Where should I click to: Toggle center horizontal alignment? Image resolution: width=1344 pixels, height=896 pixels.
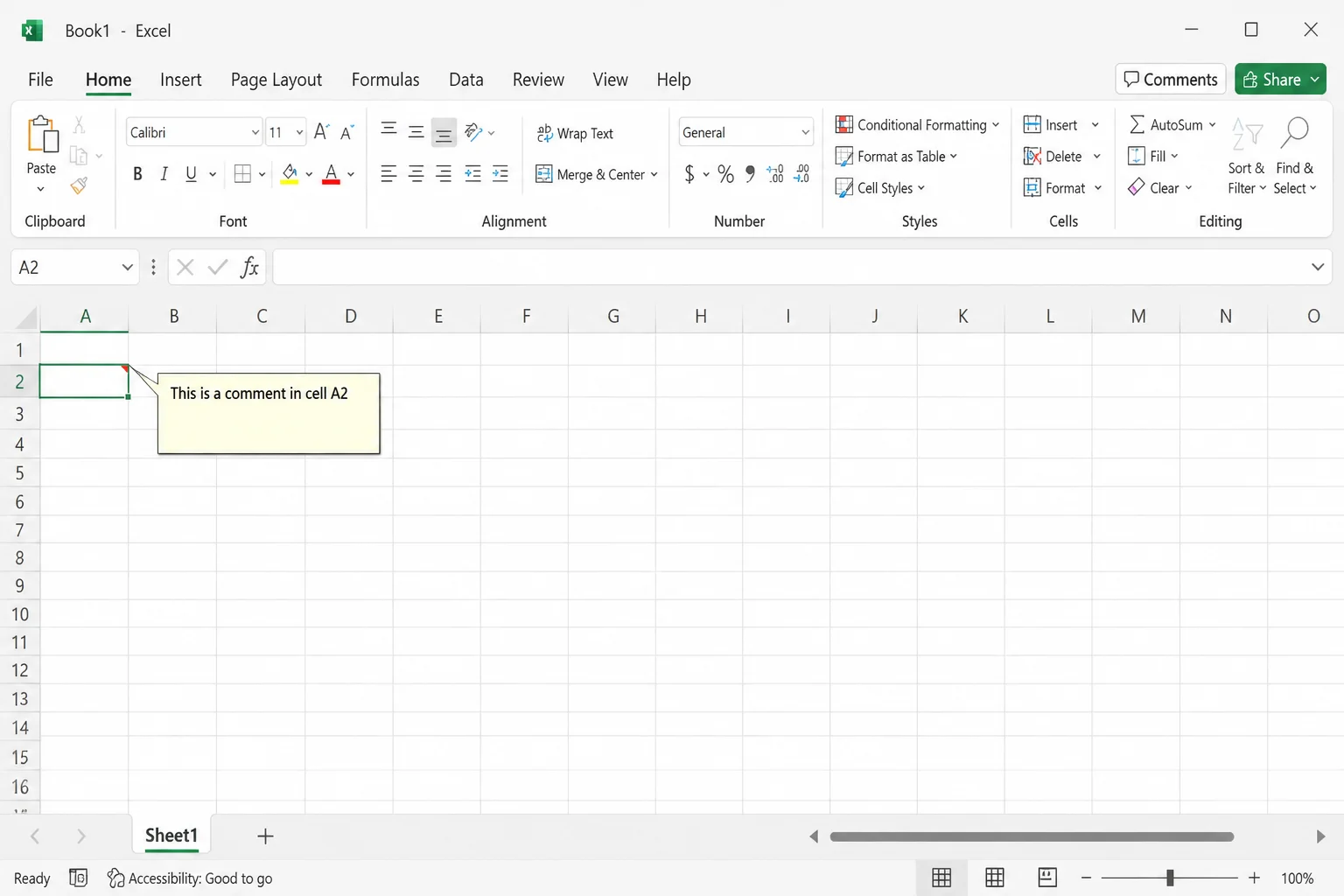(416, 174)
